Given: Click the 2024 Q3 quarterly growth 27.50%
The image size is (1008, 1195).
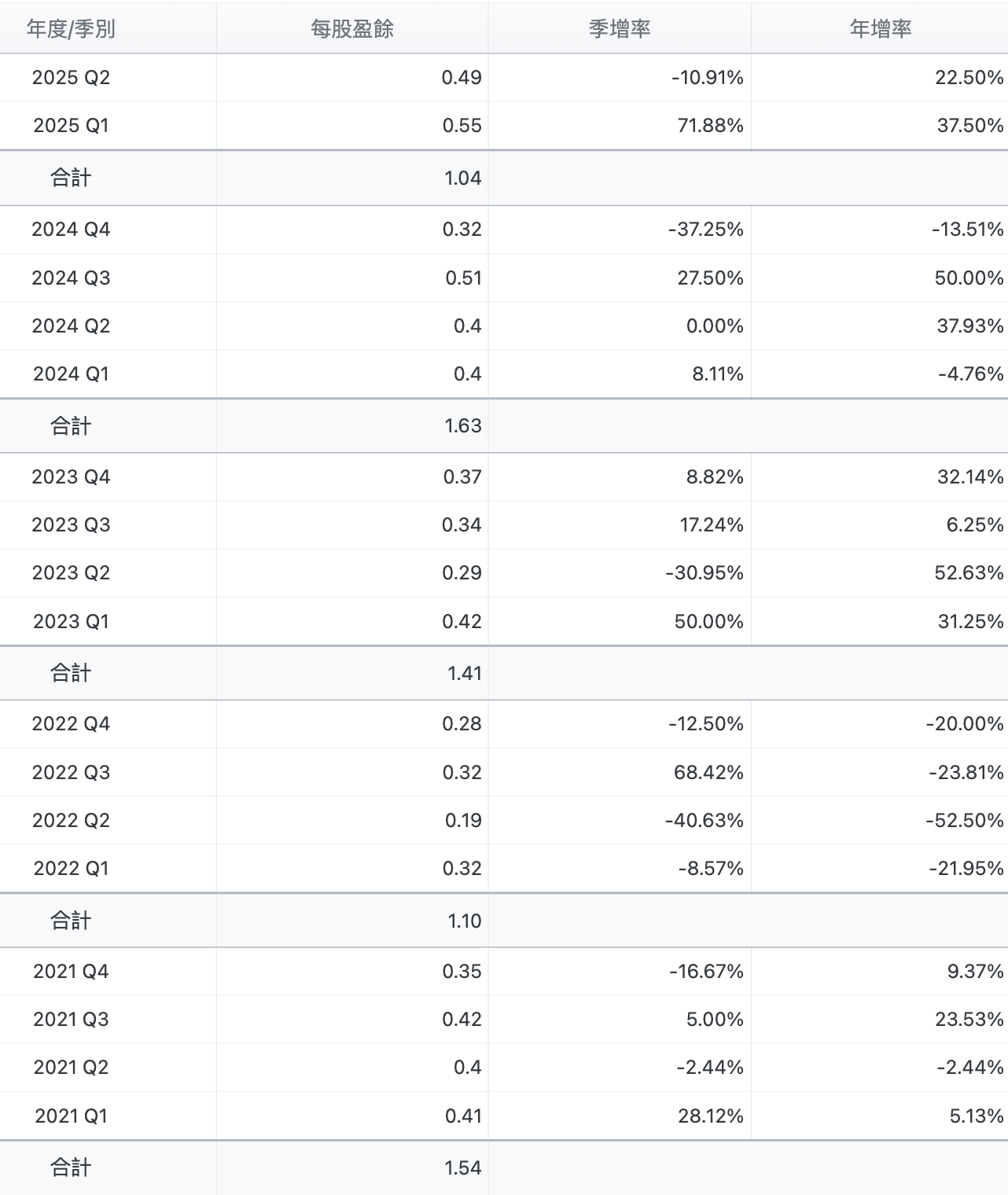Looking at the screenshot, I should 710,278.
